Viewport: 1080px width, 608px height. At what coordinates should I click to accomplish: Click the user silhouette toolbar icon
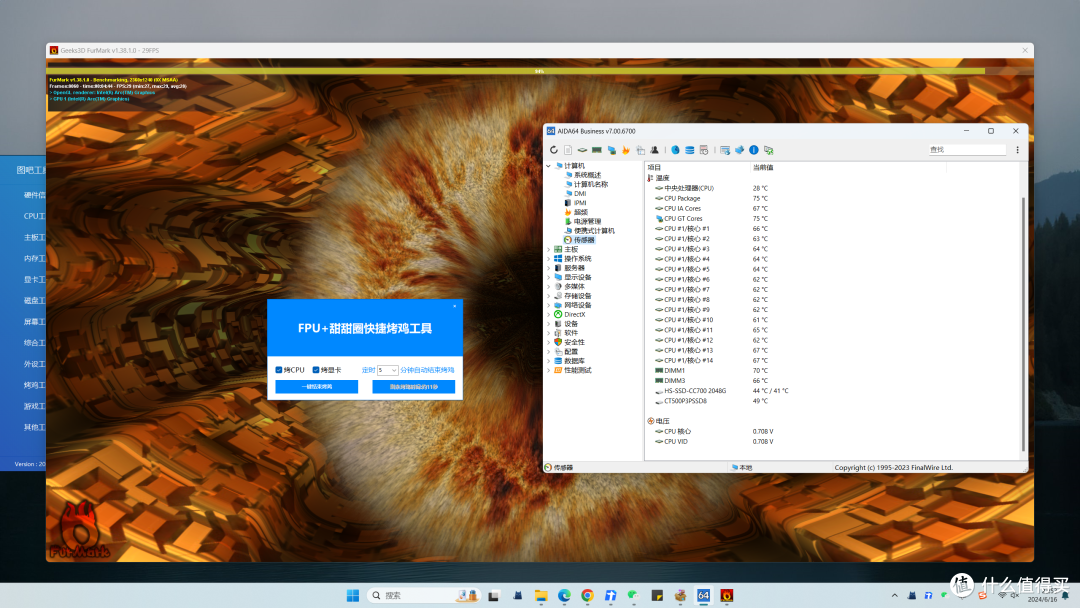(654, 150)
